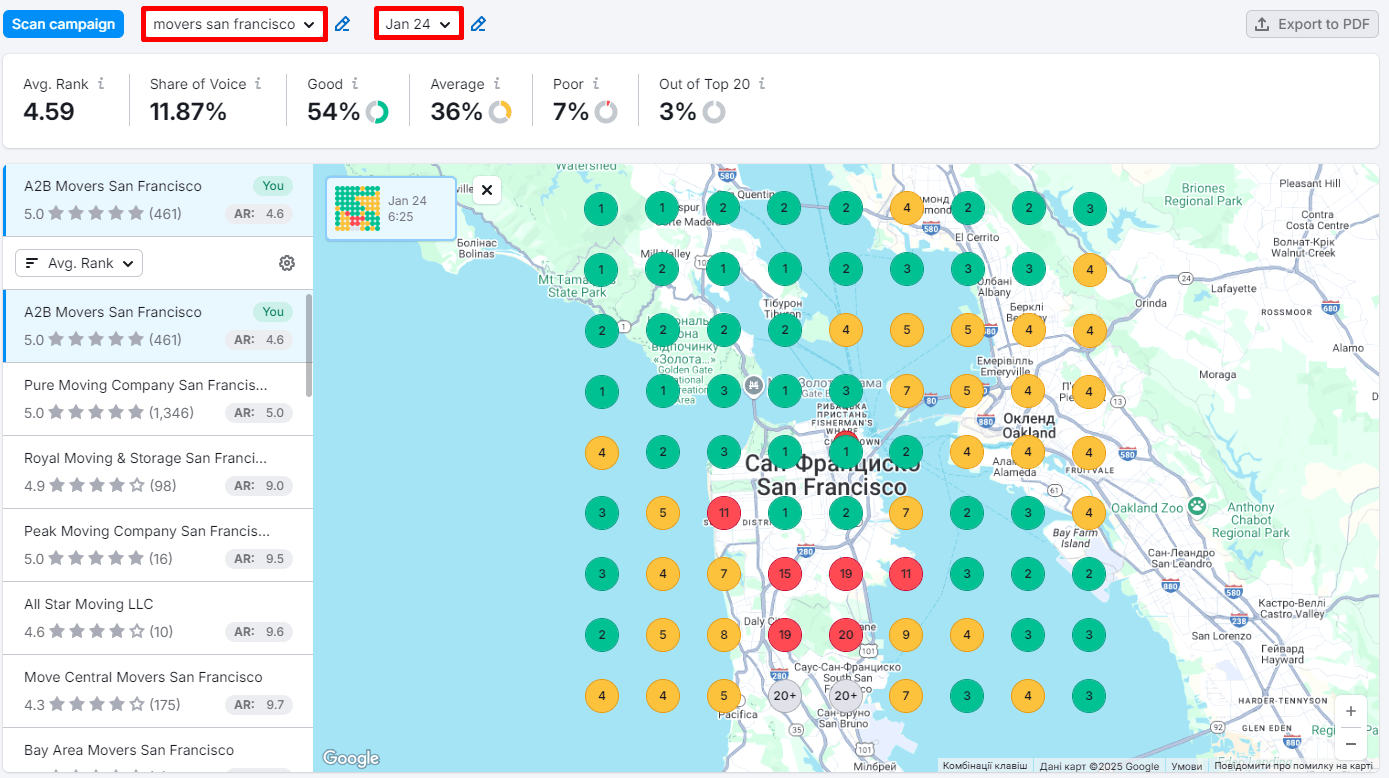Screen dimensions: 1389x778
Task: Zoom out on the map
Action: (1350, 743)
